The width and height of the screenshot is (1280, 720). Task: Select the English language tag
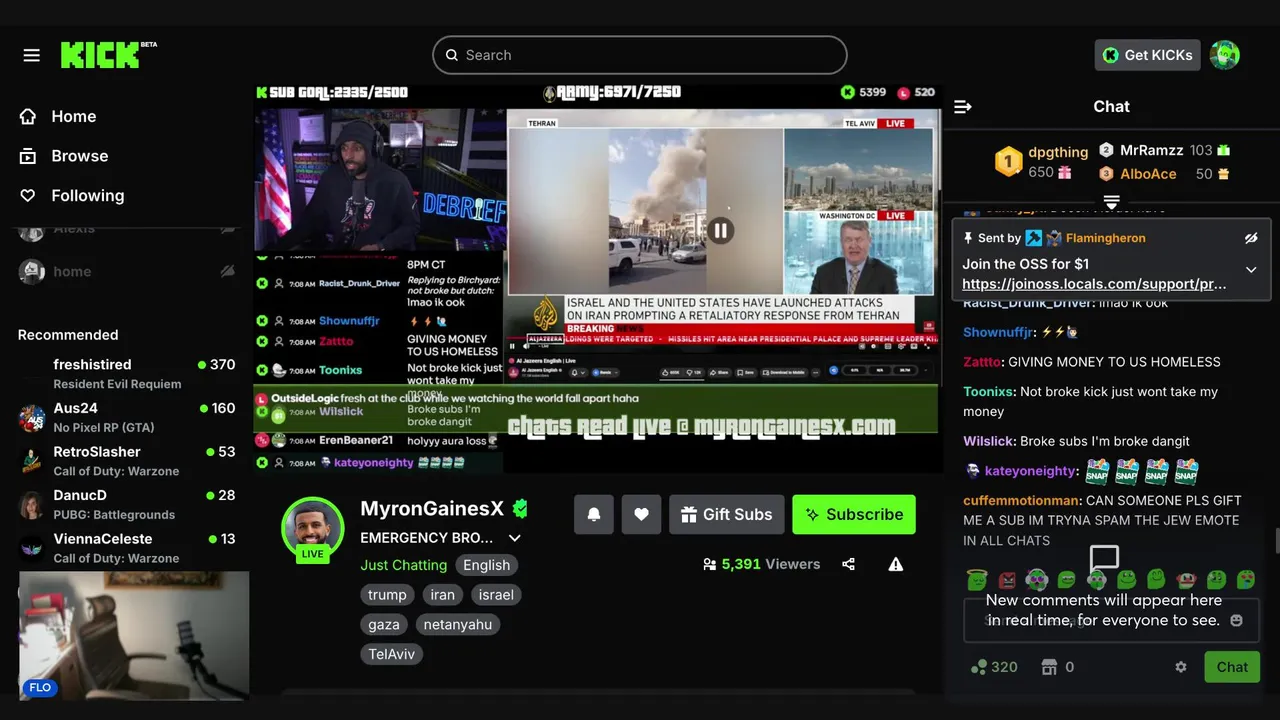point(487,565)
